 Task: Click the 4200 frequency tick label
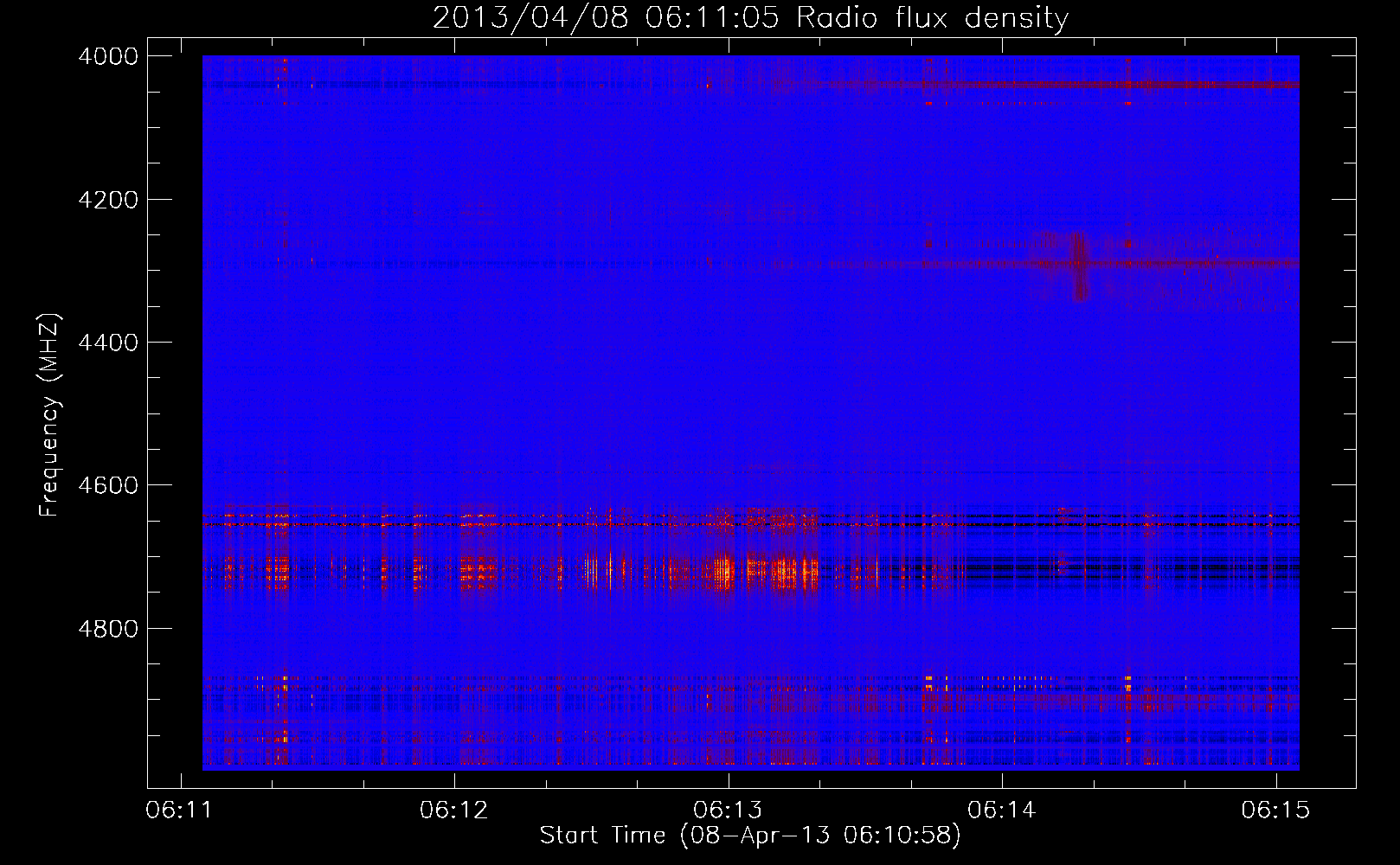tap(108, 200)
